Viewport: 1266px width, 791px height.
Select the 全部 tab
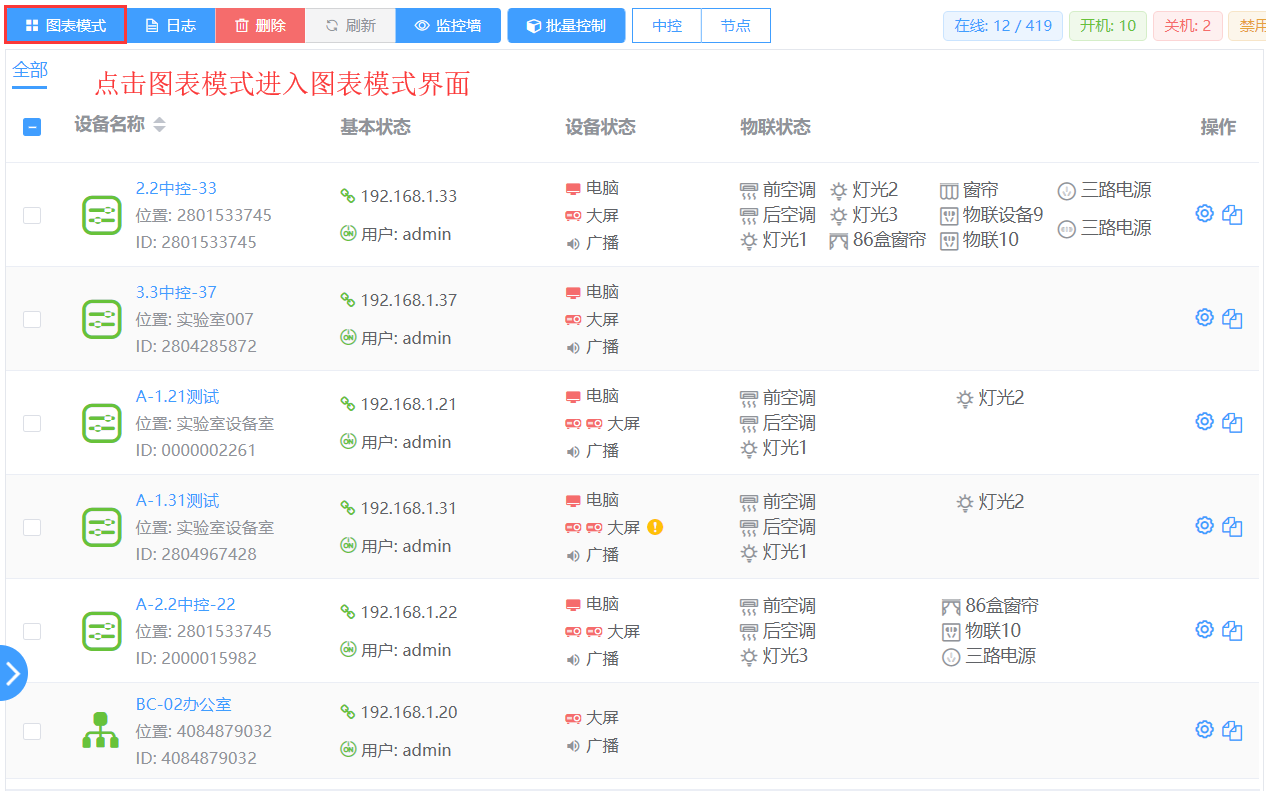[x=30, y=70]
